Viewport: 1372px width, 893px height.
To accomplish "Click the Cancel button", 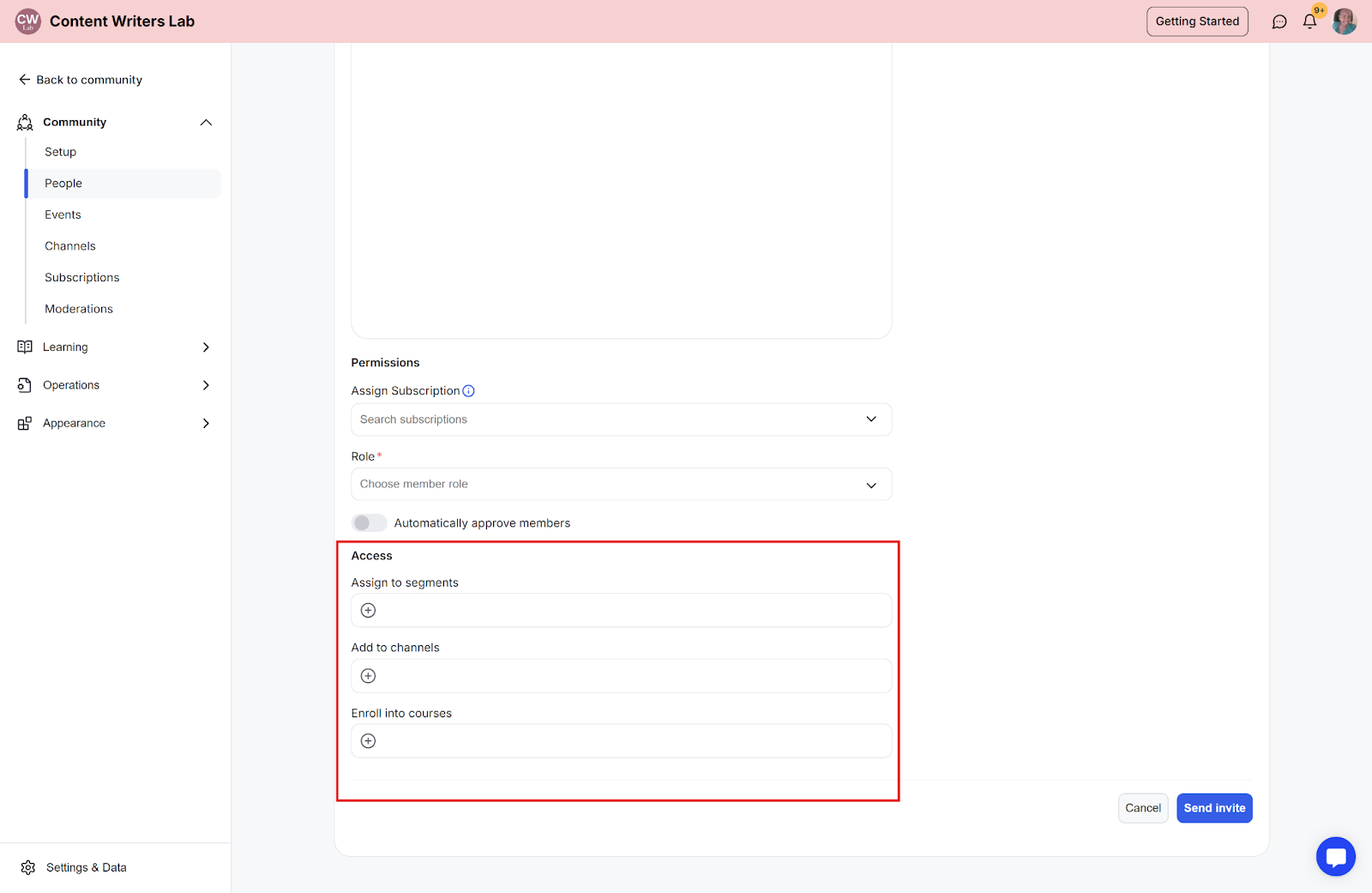I will pyautogui.click(x=1143, y=808).
